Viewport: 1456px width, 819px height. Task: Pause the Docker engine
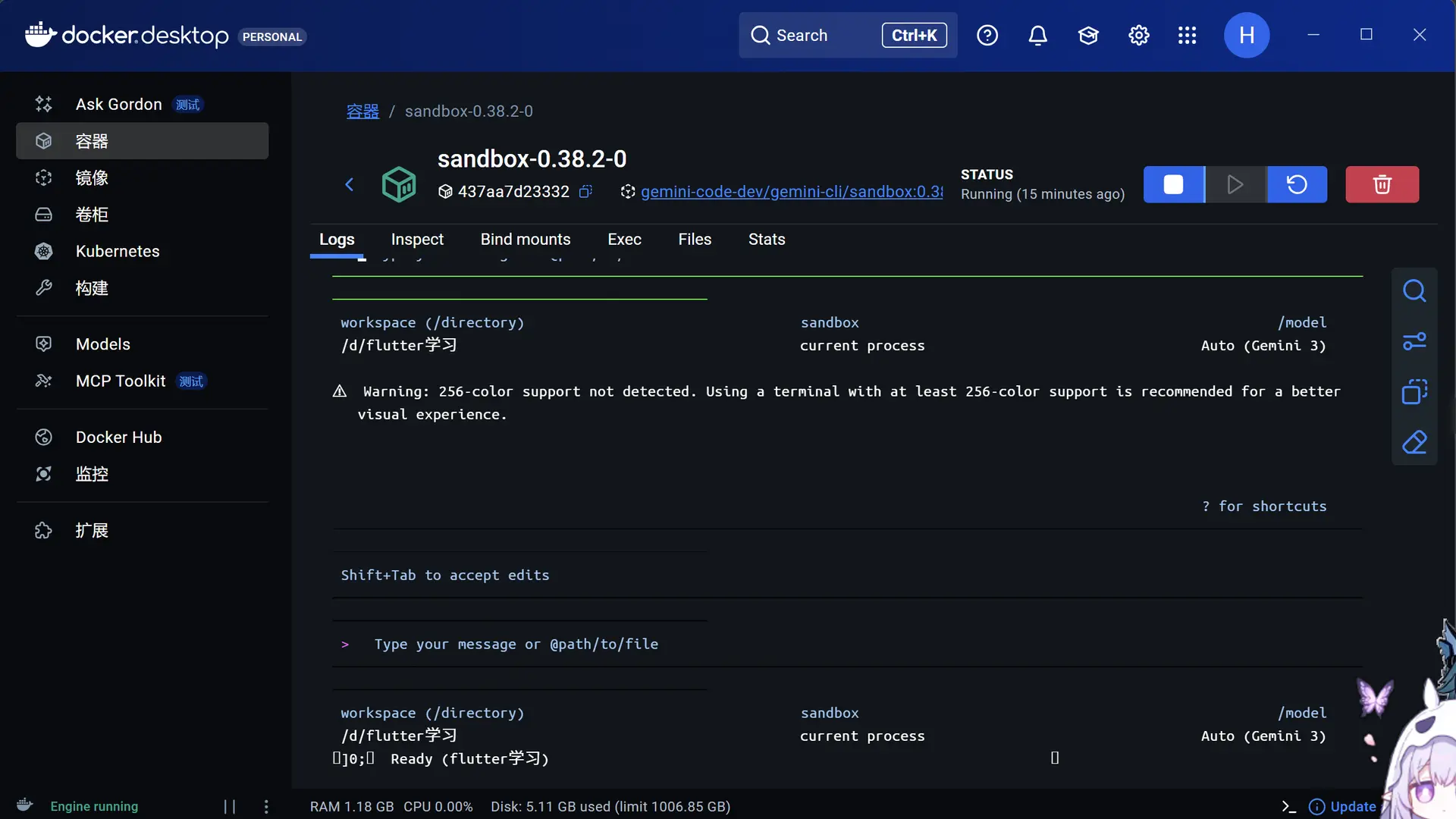pyautogui.click(x=230, y=807)
